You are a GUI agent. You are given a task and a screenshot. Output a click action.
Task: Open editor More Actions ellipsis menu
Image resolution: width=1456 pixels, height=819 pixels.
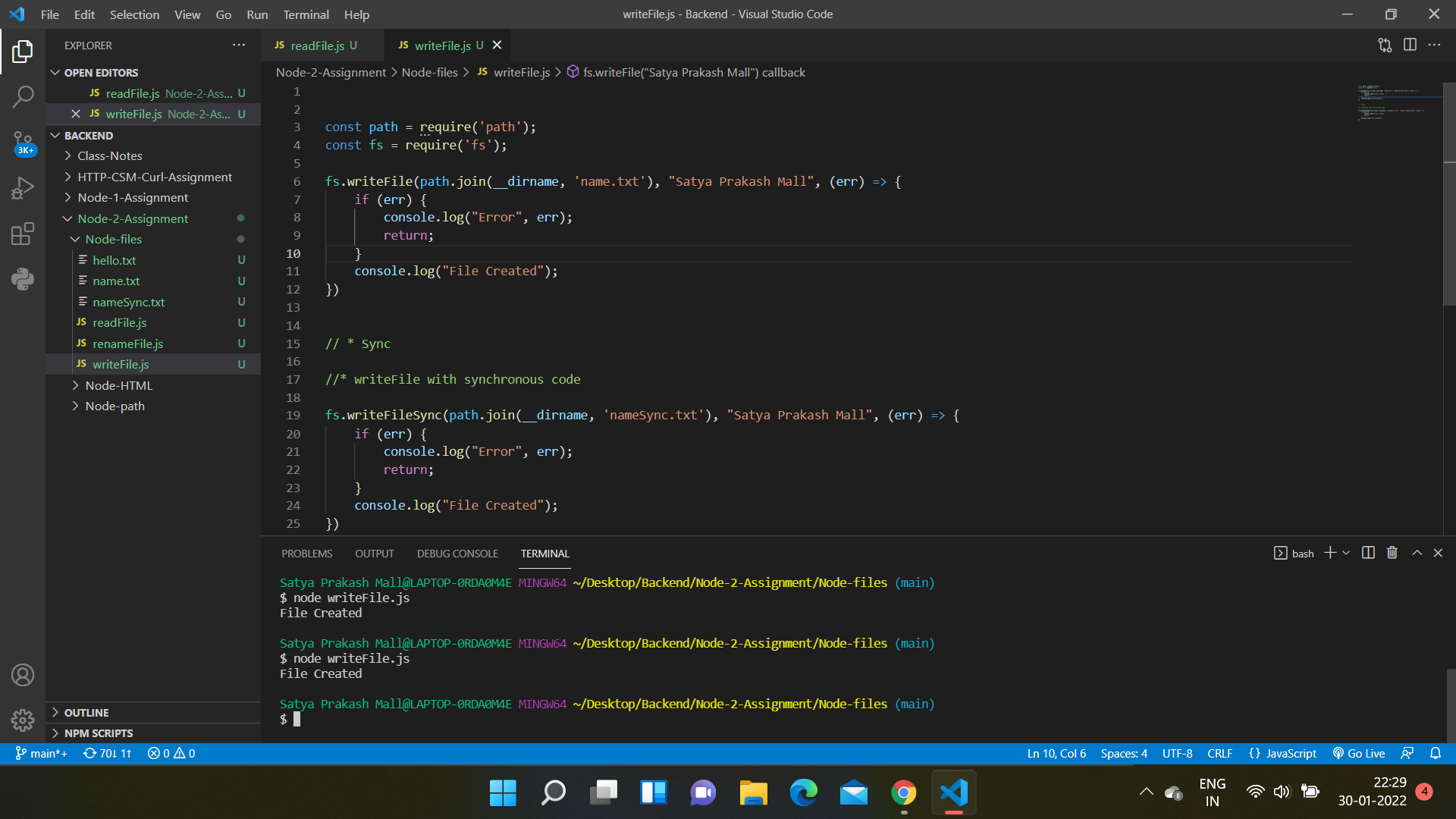(1434, 45)
